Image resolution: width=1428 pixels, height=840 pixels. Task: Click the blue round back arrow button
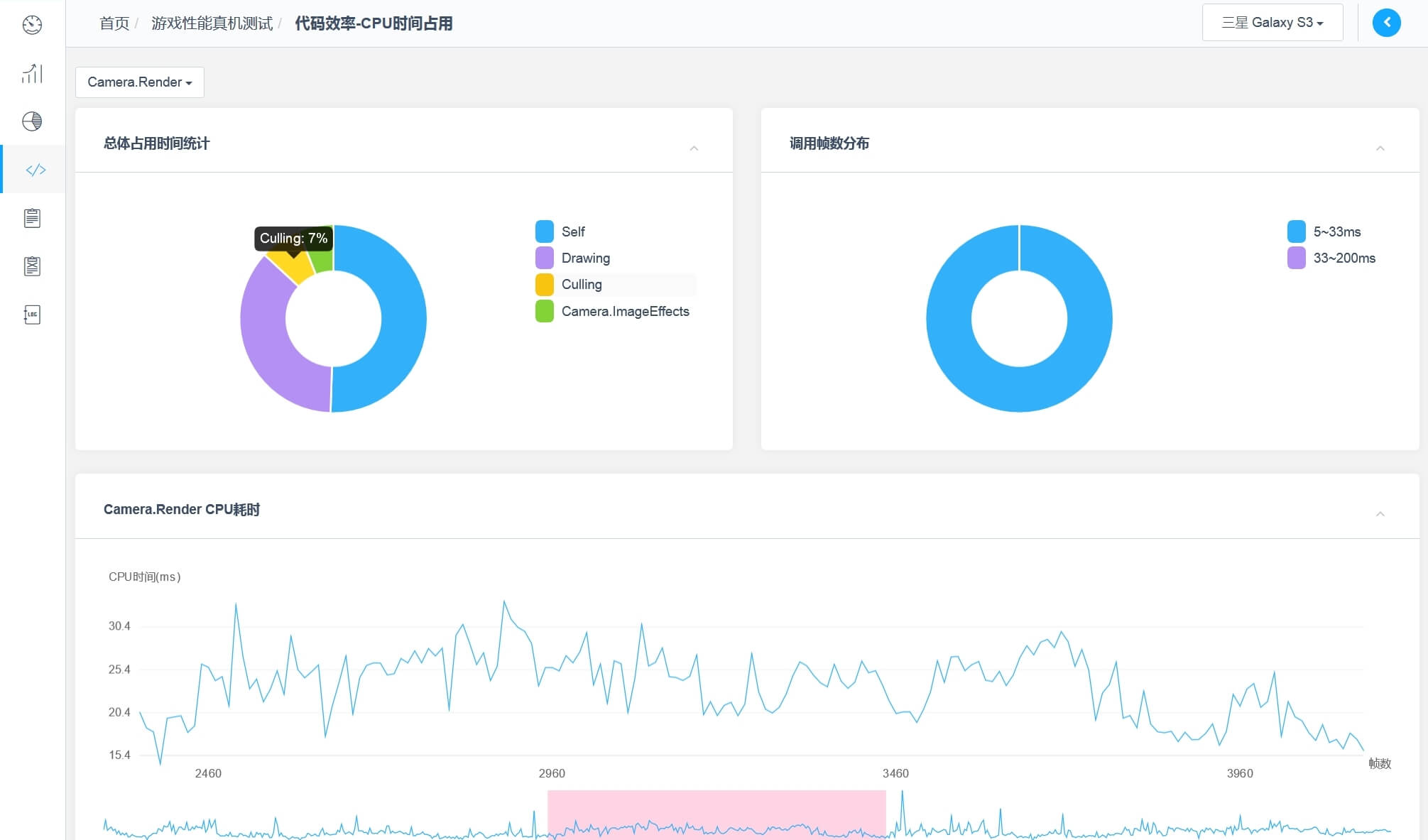click(1386, 23)
